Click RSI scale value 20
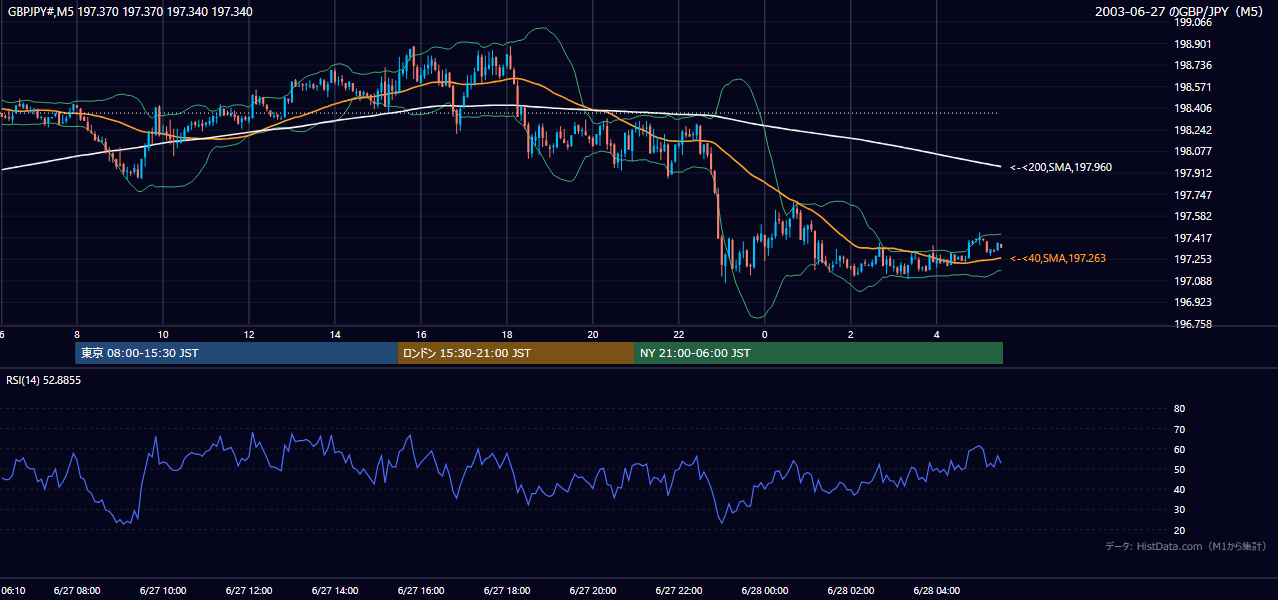The width and height of the screenshot is (1278, 600). pos(1179,530)
